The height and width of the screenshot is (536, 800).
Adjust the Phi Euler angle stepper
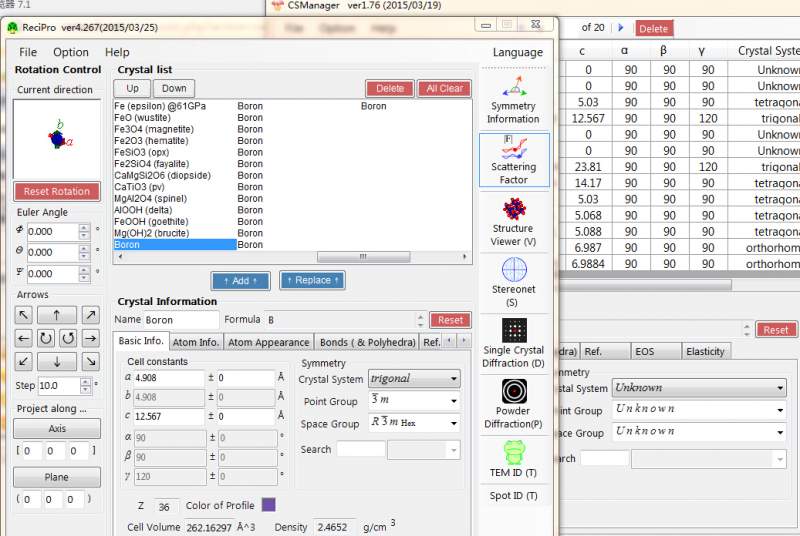coord(84,232)
